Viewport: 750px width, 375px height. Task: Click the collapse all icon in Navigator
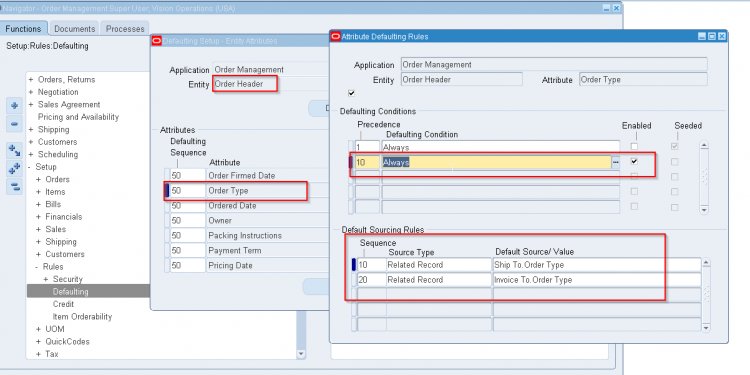[14, 187]
